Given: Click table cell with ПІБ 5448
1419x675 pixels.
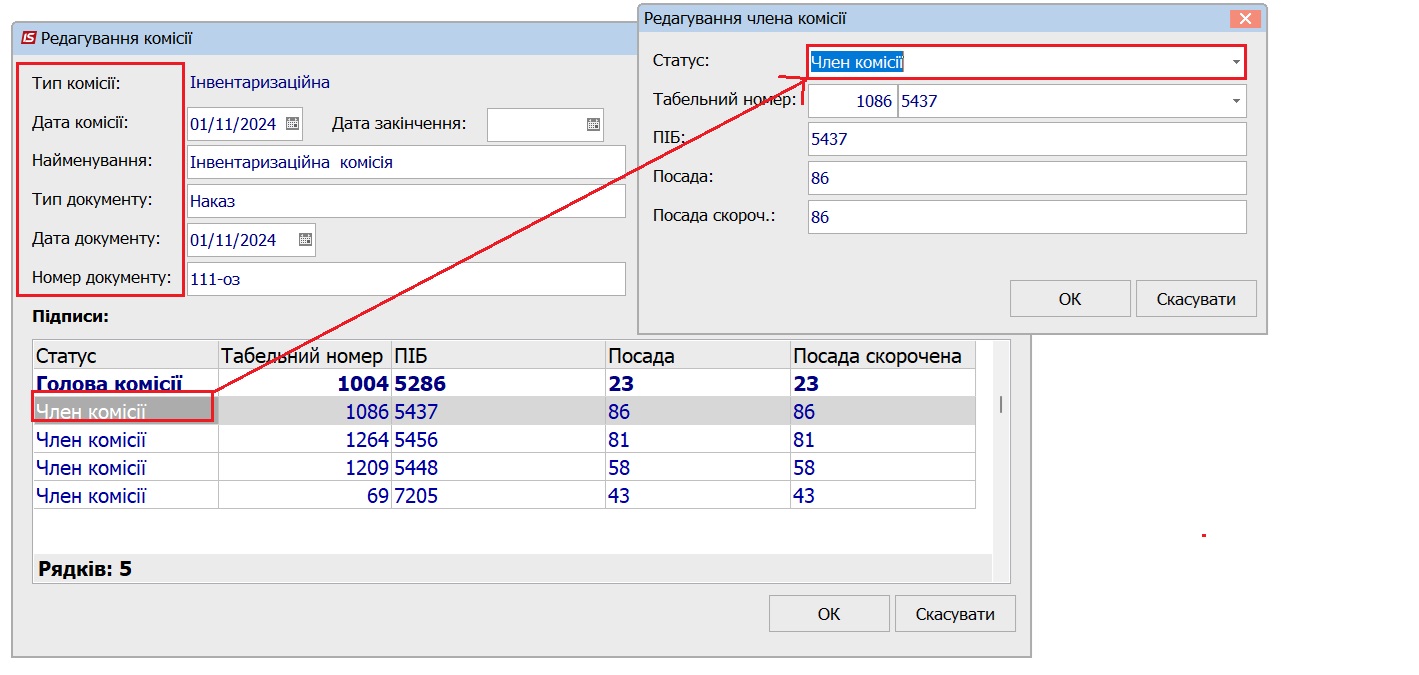Looking at the screenshot, I should click(498, 467).
